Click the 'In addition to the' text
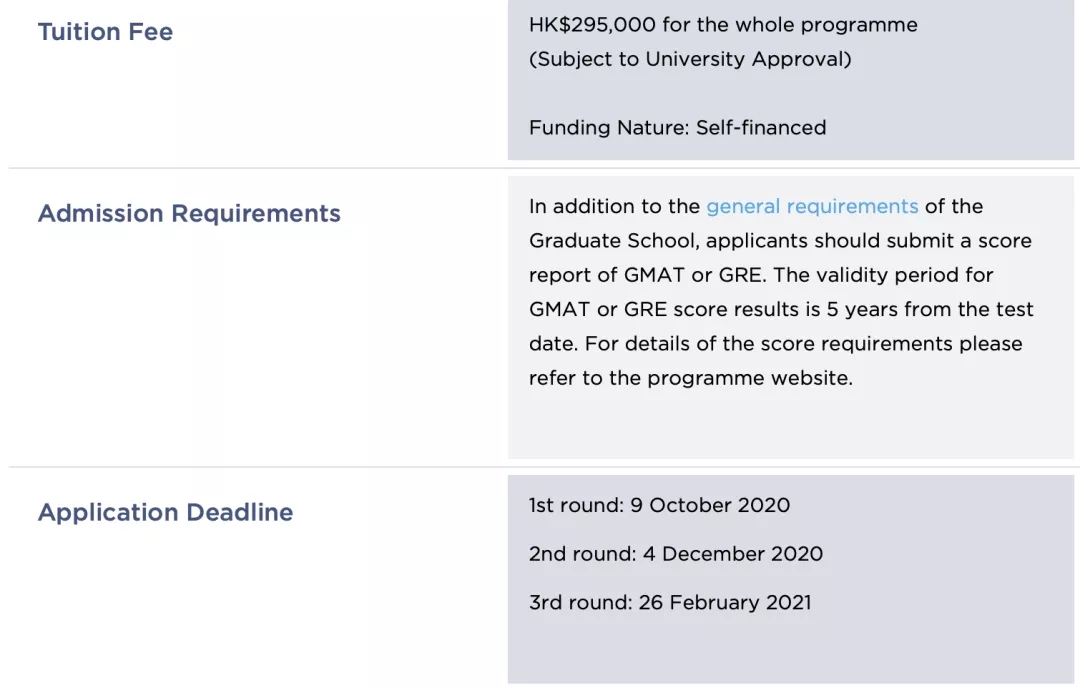The width and height of the screenshot is (1080, 688). click(x=614, y=207)
